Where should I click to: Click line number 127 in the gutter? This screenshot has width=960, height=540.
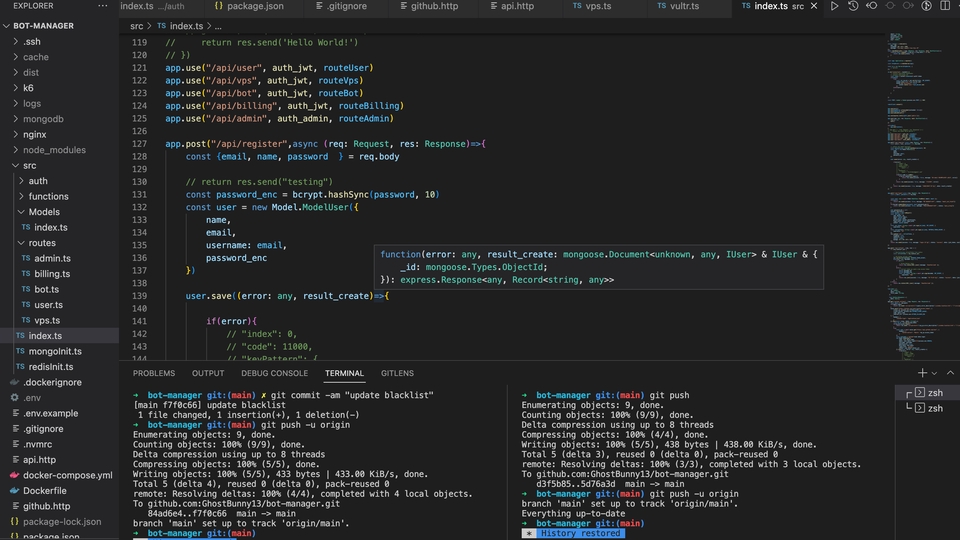click(x=140, y=144)
